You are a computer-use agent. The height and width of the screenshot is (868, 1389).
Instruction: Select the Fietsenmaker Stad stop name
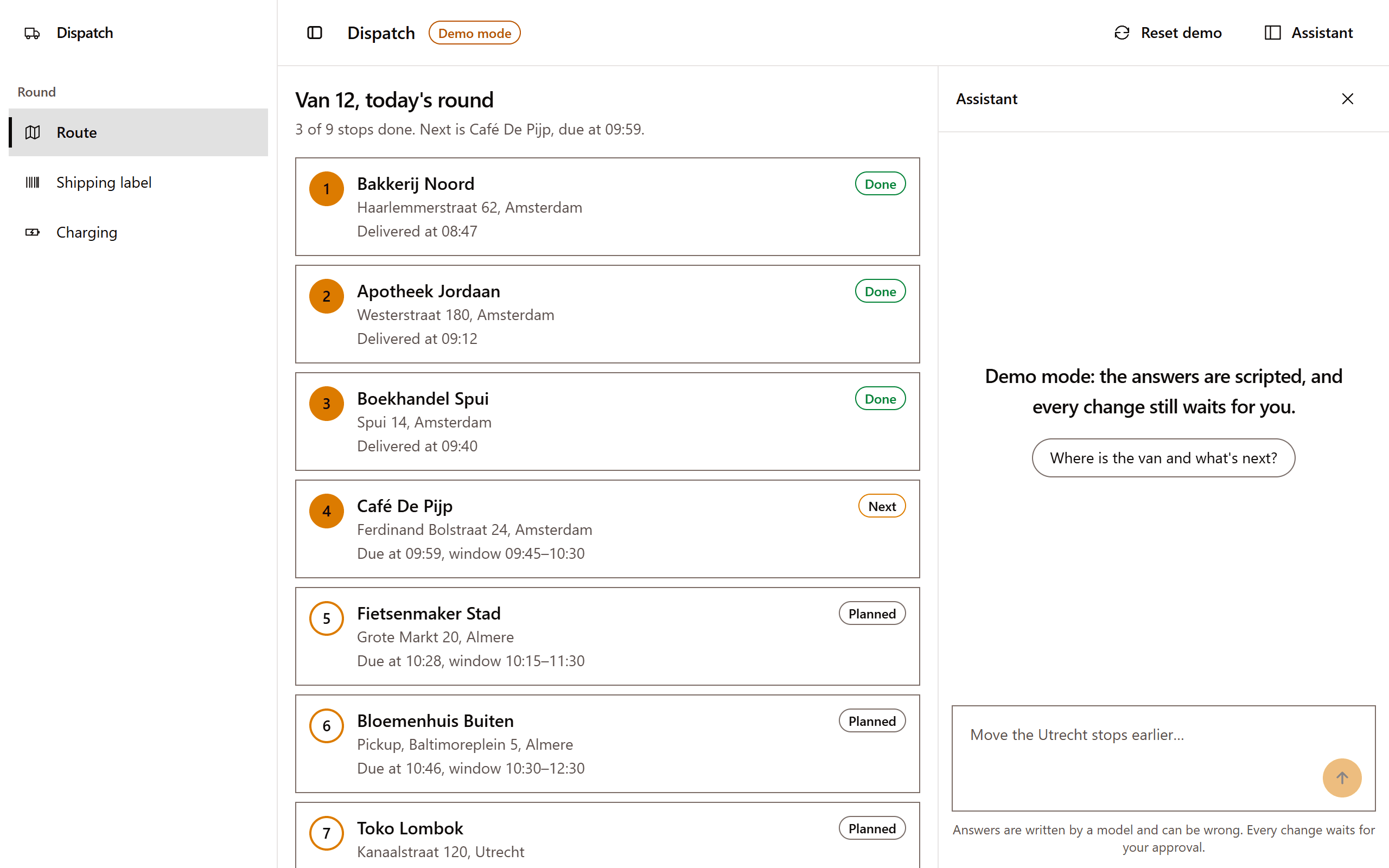click(x=429, y=613)
